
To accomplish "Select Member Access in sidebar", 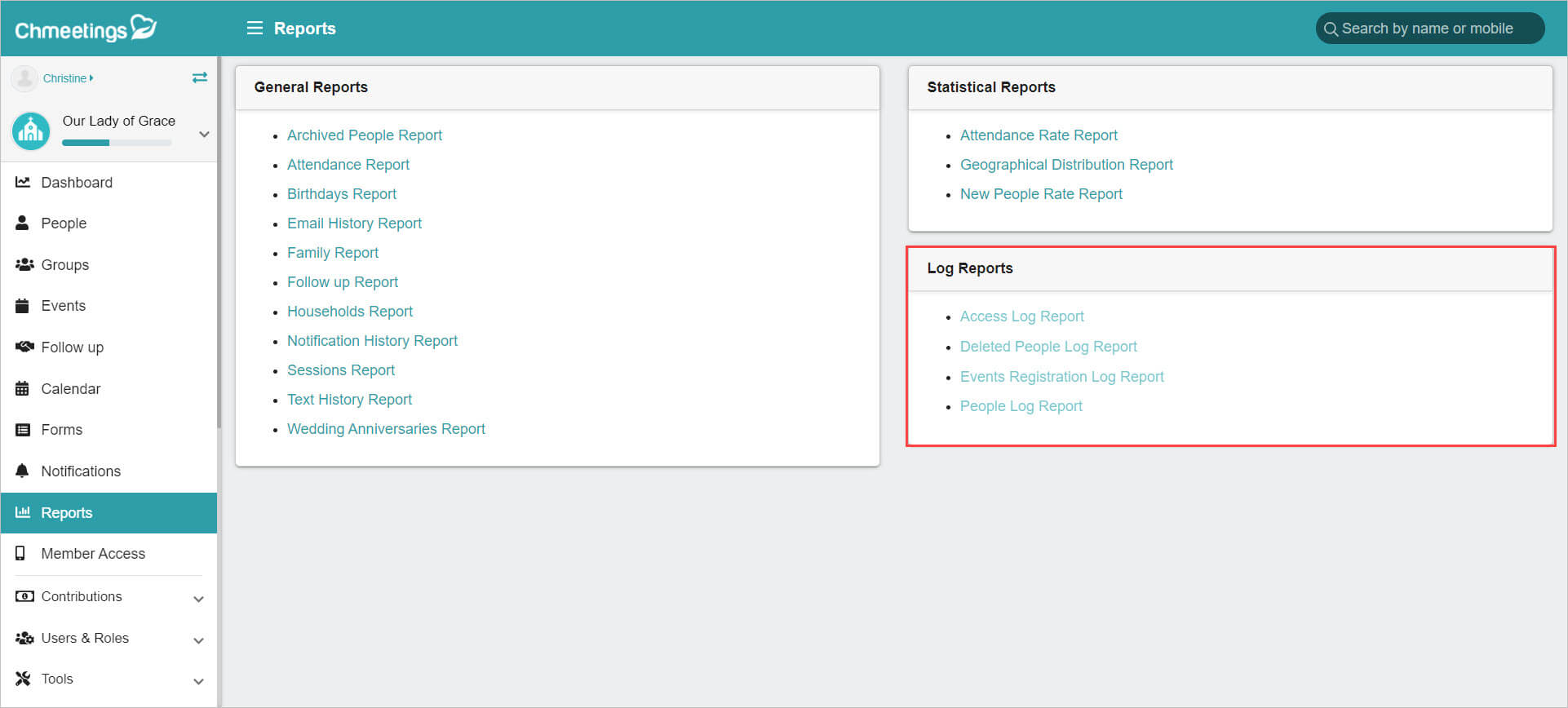I will (x=109, y=553).
